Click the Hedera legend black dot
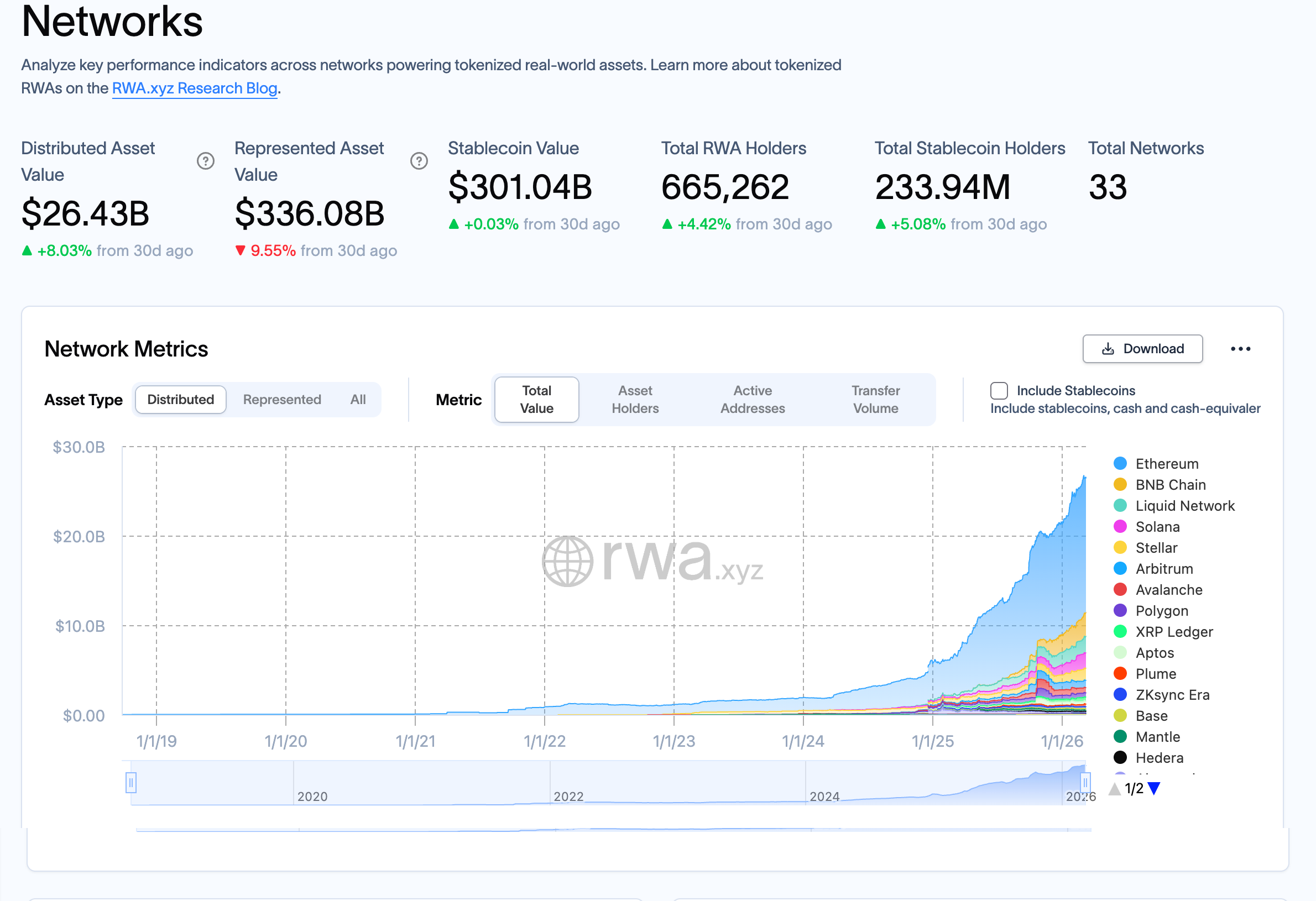Viewport: 1316px width, 901px height. tap(1120, 757)
